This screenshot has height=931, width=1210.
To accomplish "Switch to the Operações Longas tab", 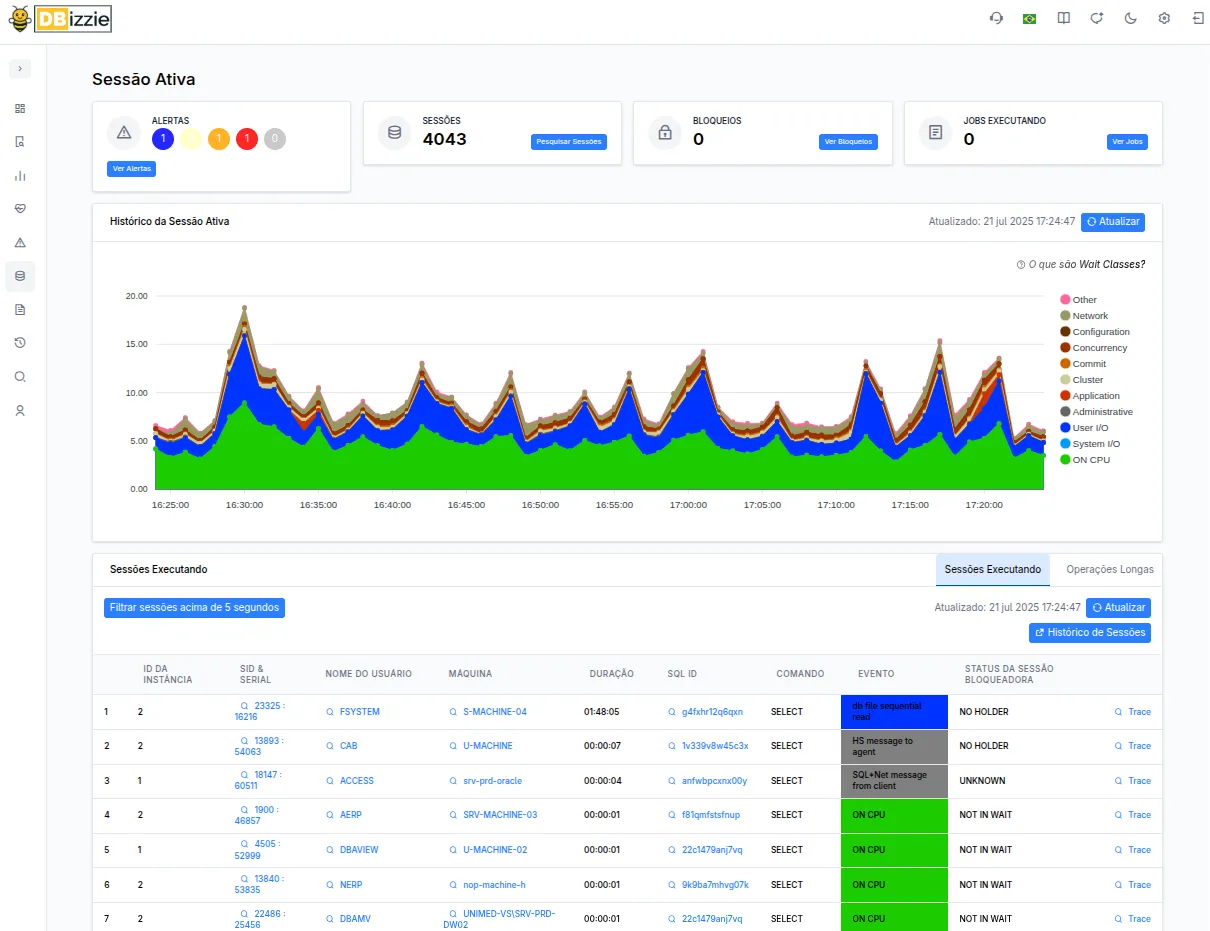I will tap(1109, 570).
